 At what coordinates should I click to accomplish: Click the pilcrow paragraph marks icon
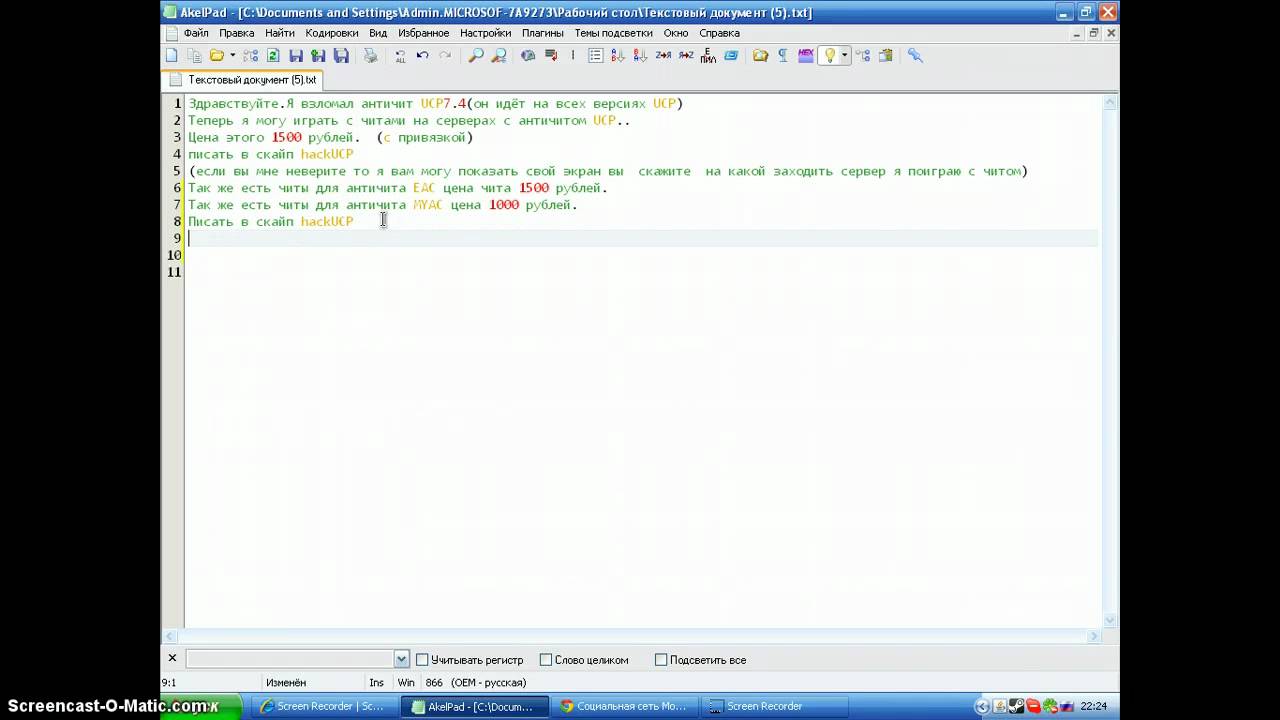[783, 56]
